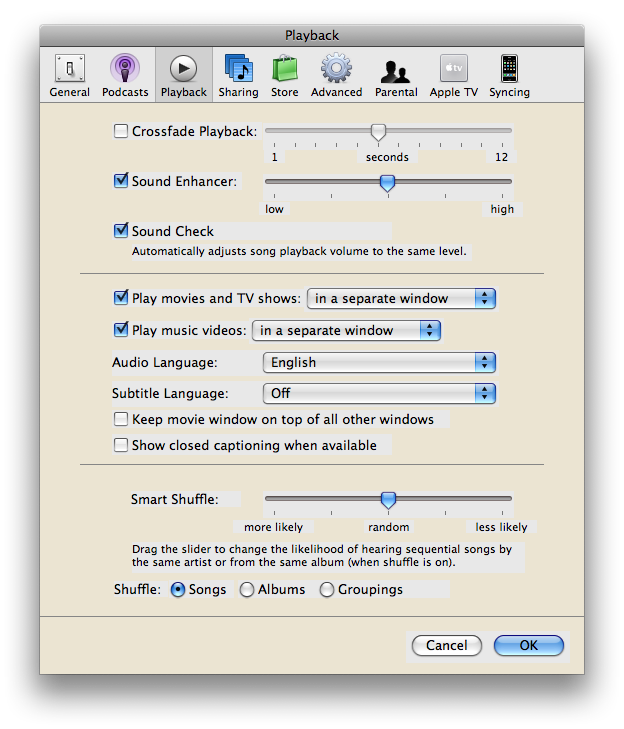Click the "high" Sound Enhancer label
This screenshot has width=624, height=729.
502,209
